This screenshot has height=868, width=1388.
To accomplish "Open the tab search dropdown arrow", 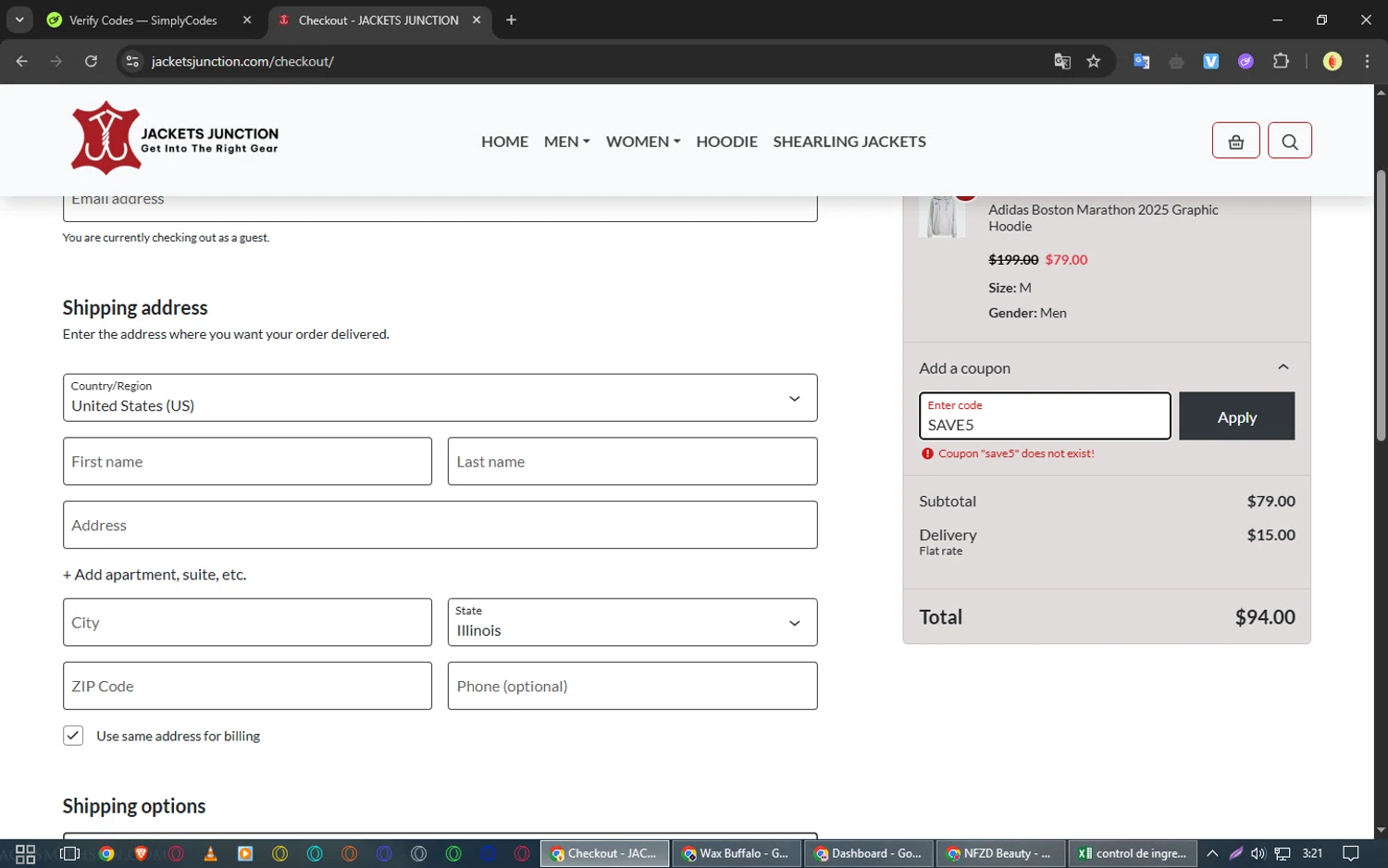I will (x=19, y=19).
